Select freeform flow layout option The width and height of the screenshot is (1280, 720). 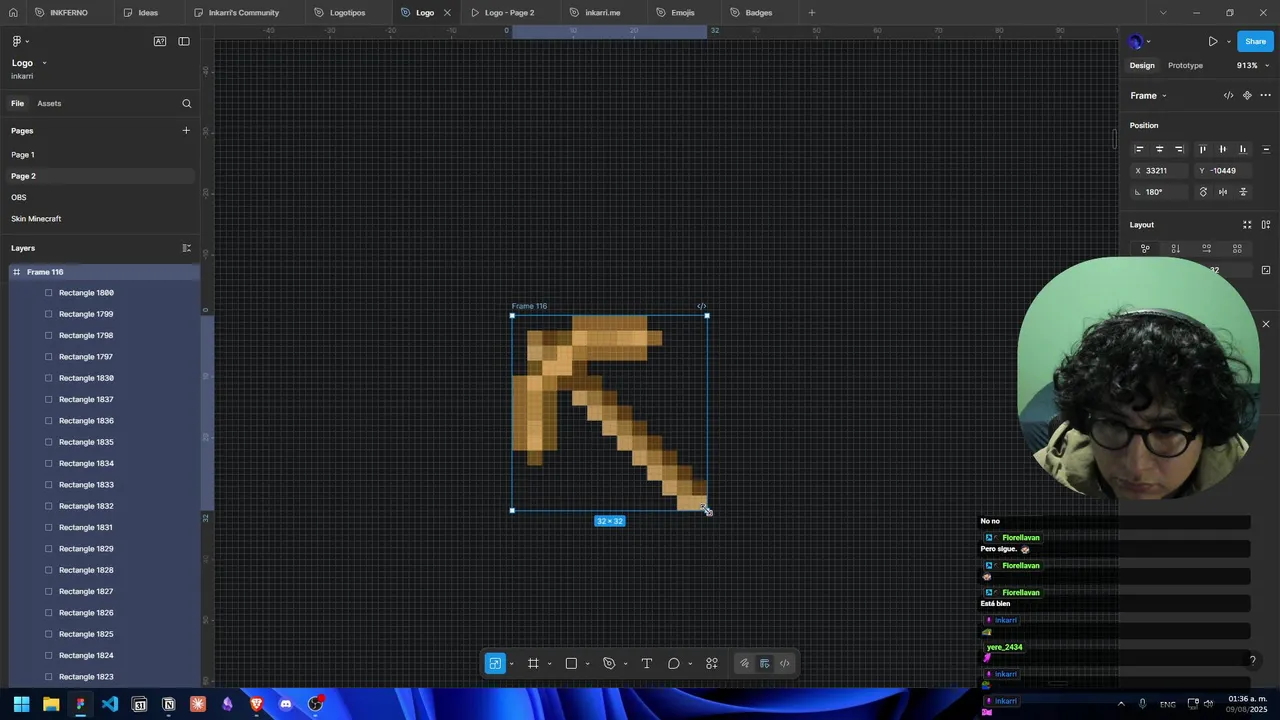pyautogui.click(x=1145, y=248)
